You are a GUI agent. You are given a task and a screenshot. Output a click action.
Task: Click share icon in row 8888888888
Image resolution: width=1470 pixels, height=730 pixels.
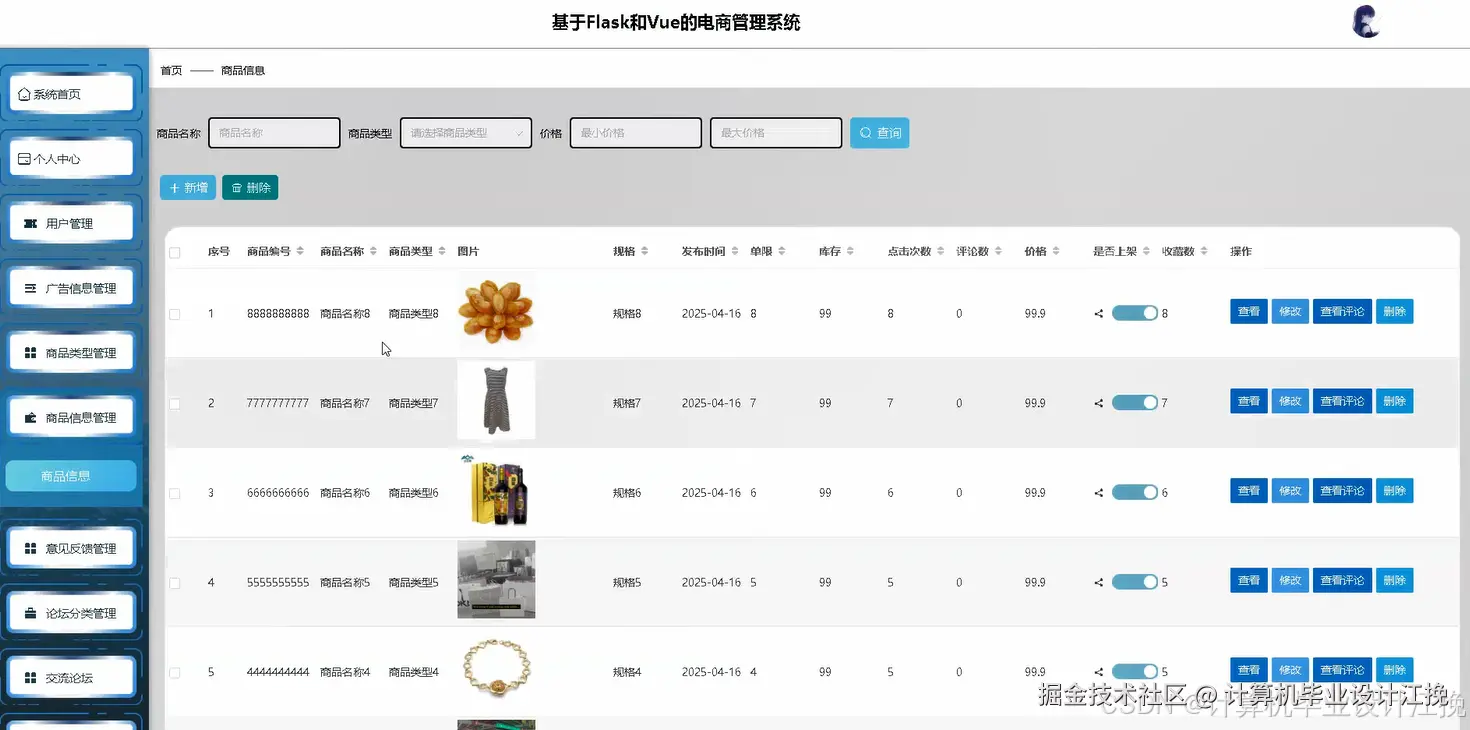tap(1099, 313)
